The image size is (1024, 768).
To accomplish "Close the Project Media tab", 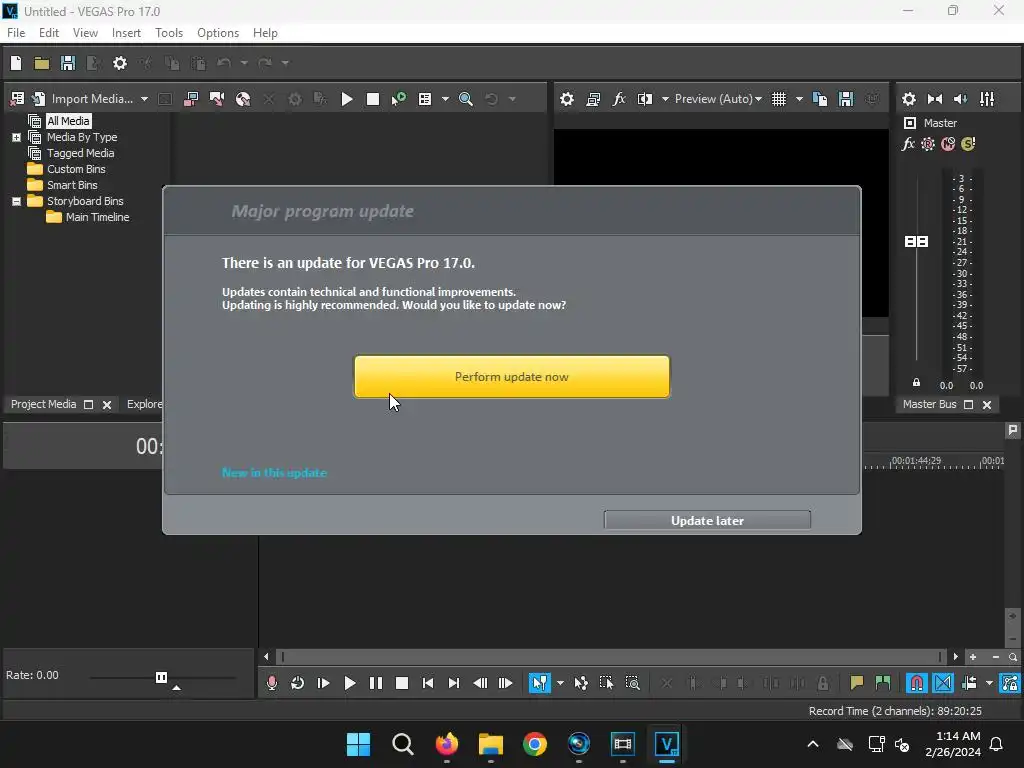I will tap(107, 405).
